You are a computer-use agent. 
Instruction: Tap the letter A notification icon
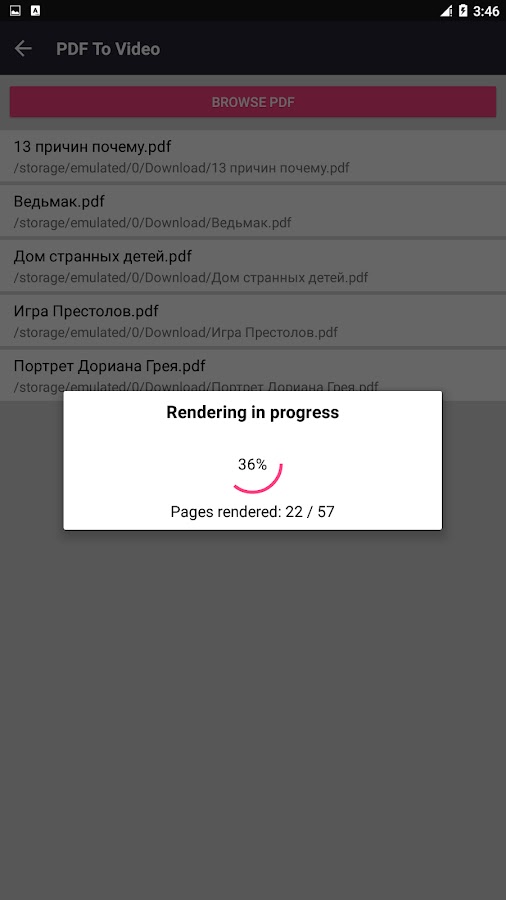coord(36,10)
